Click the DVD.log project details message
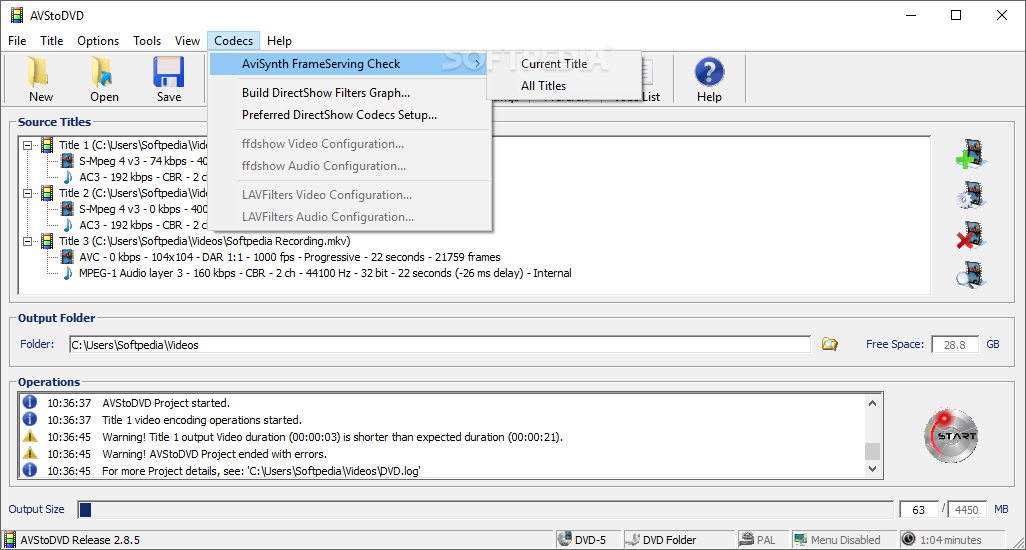 click(261, 471)
